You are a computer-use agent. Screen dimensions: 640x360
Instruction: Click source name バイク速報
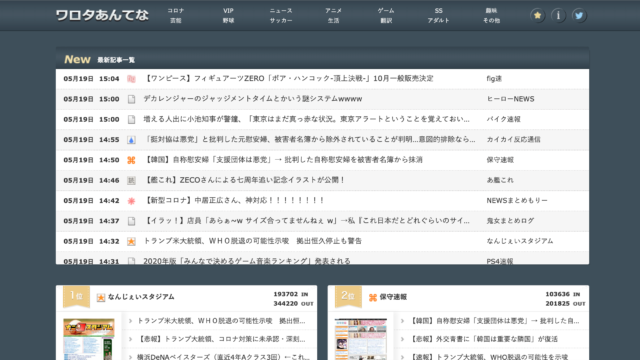pos(503,119)
